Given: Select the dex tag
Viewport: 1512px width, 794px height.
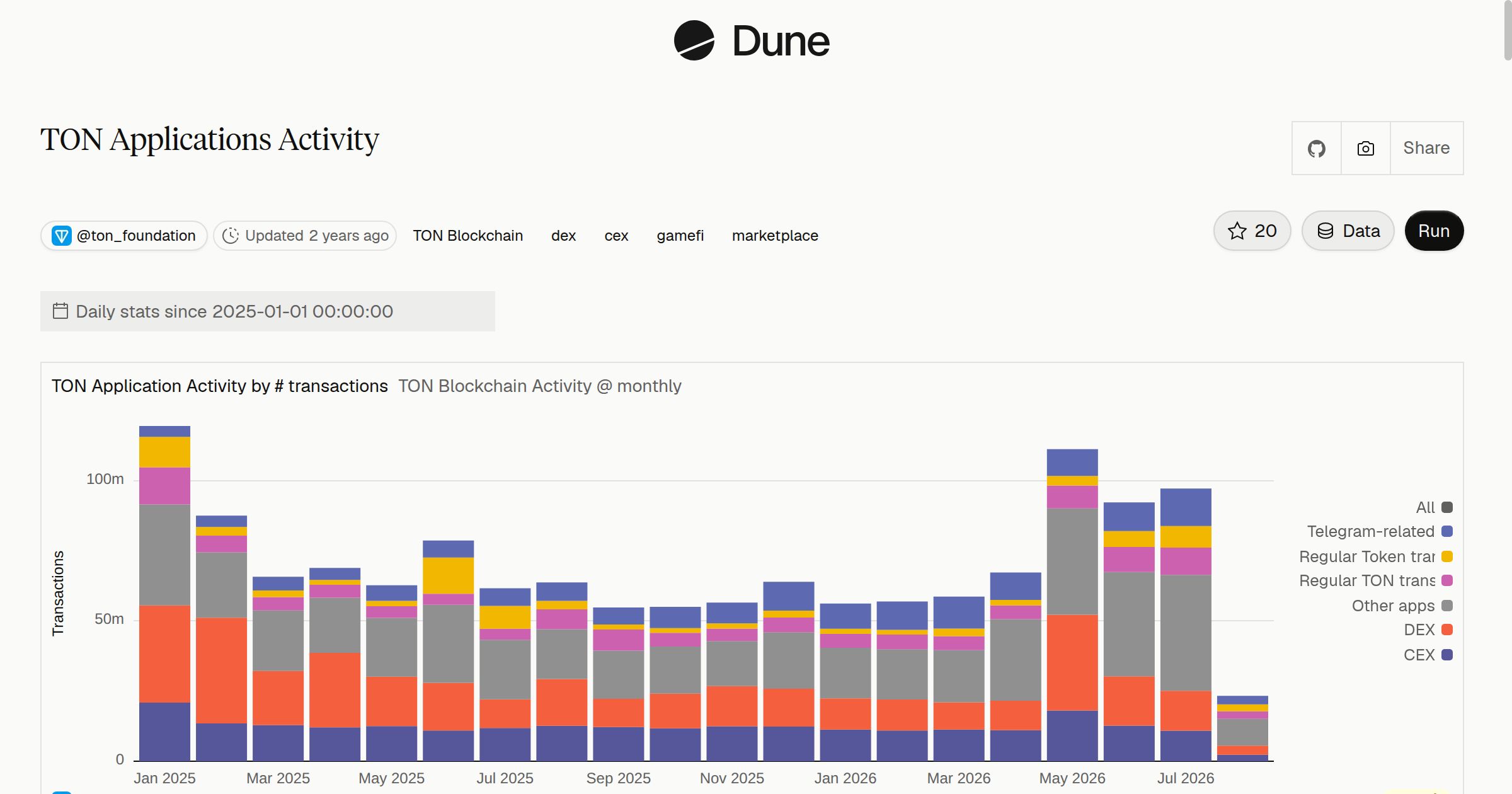Looking at the screenshot, I should click(x=563, y=236).
